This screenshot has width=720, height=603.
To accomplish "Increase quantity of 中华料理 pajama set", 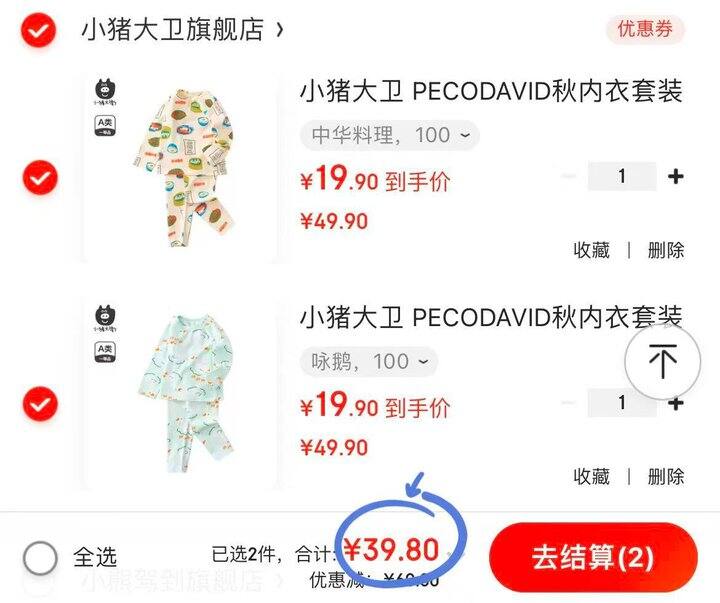I will coord(675,176).
